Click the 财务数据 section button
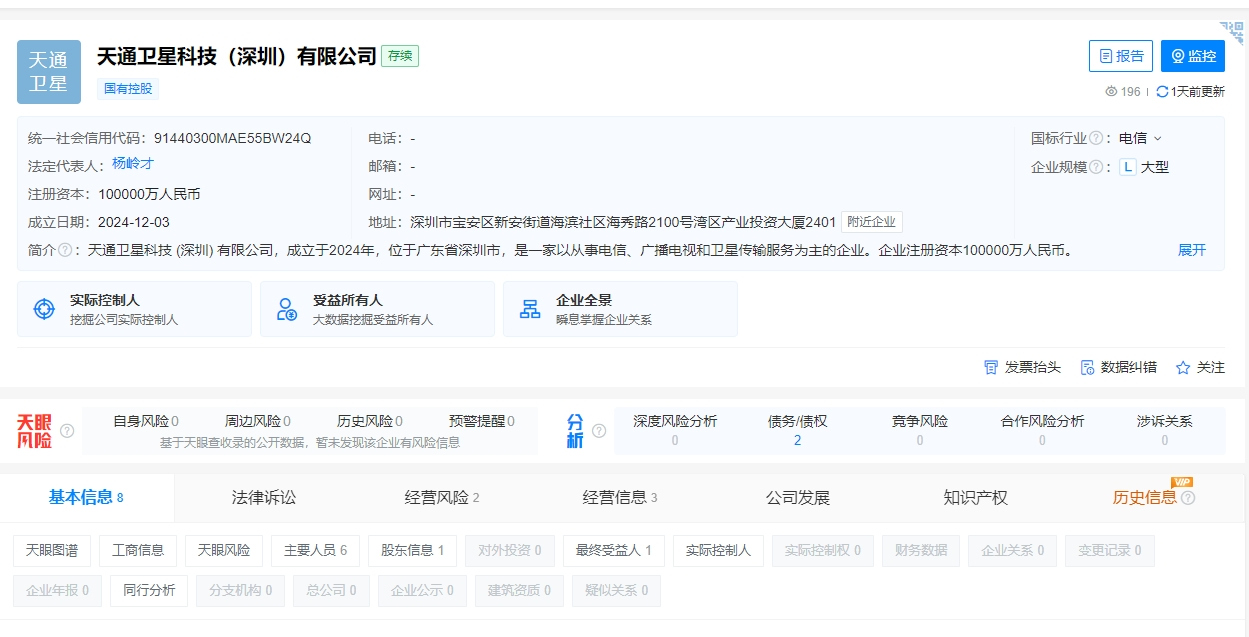 click(921, 551)
